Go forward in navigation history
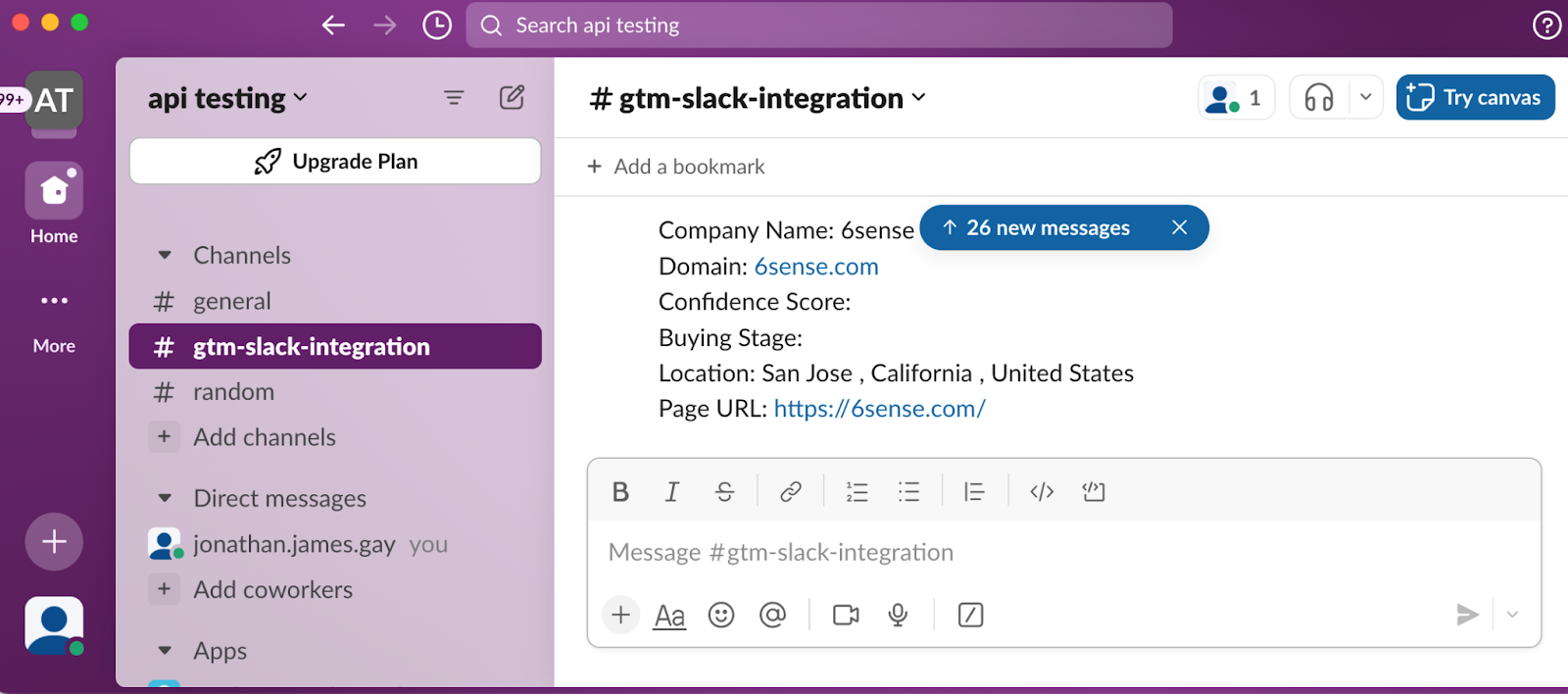1568x694 pixels. (385, 25)
